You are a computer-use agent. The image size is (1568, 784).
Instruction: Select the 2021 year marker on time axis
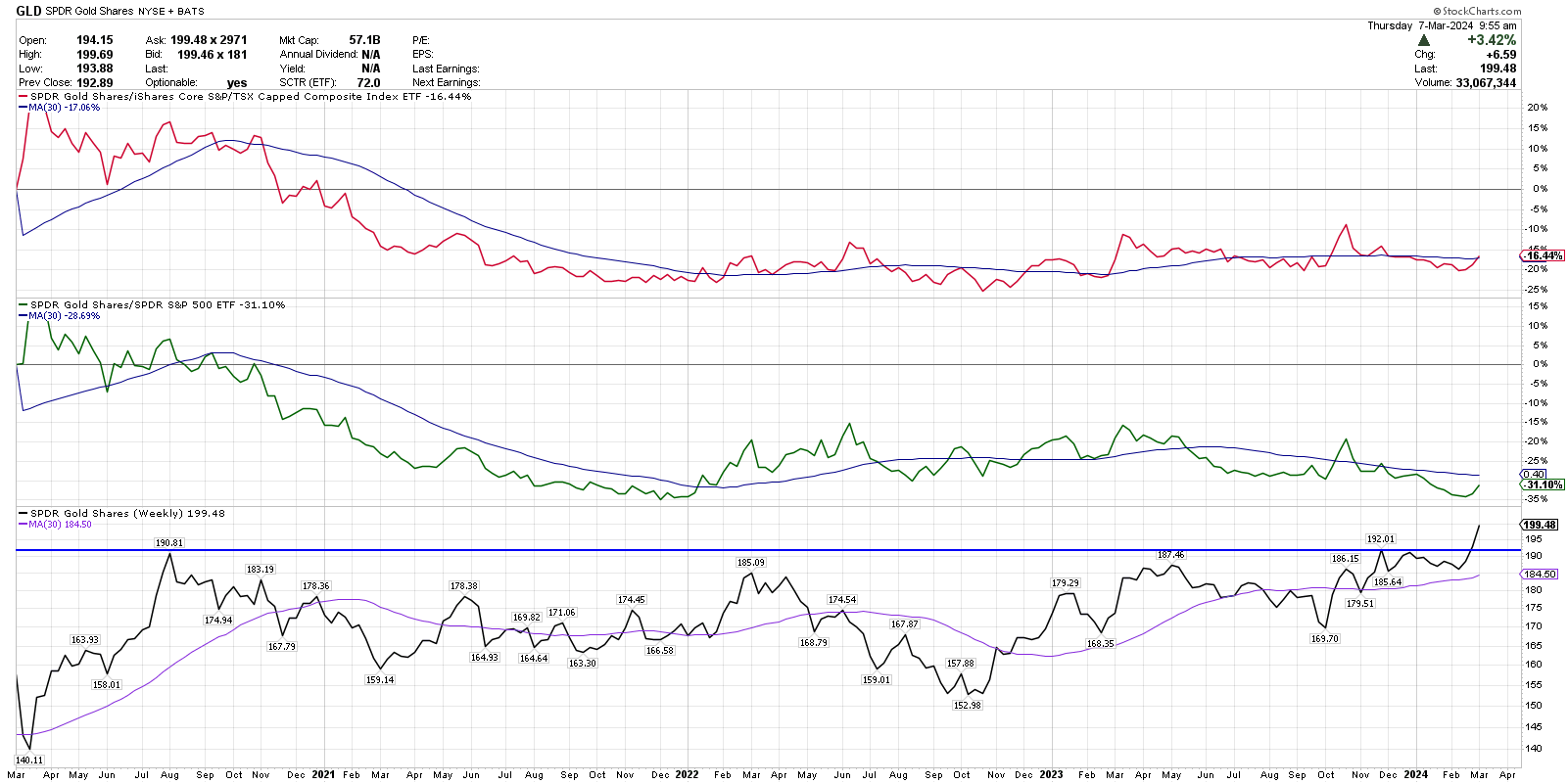(x=323, y=774)
